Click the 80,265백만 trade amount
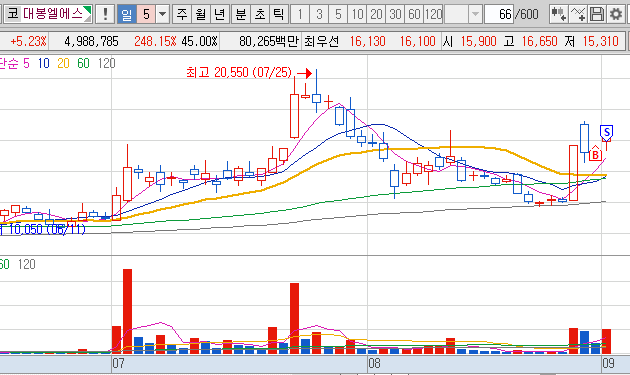This screenshot has width=630, height=375. (269, 41)
